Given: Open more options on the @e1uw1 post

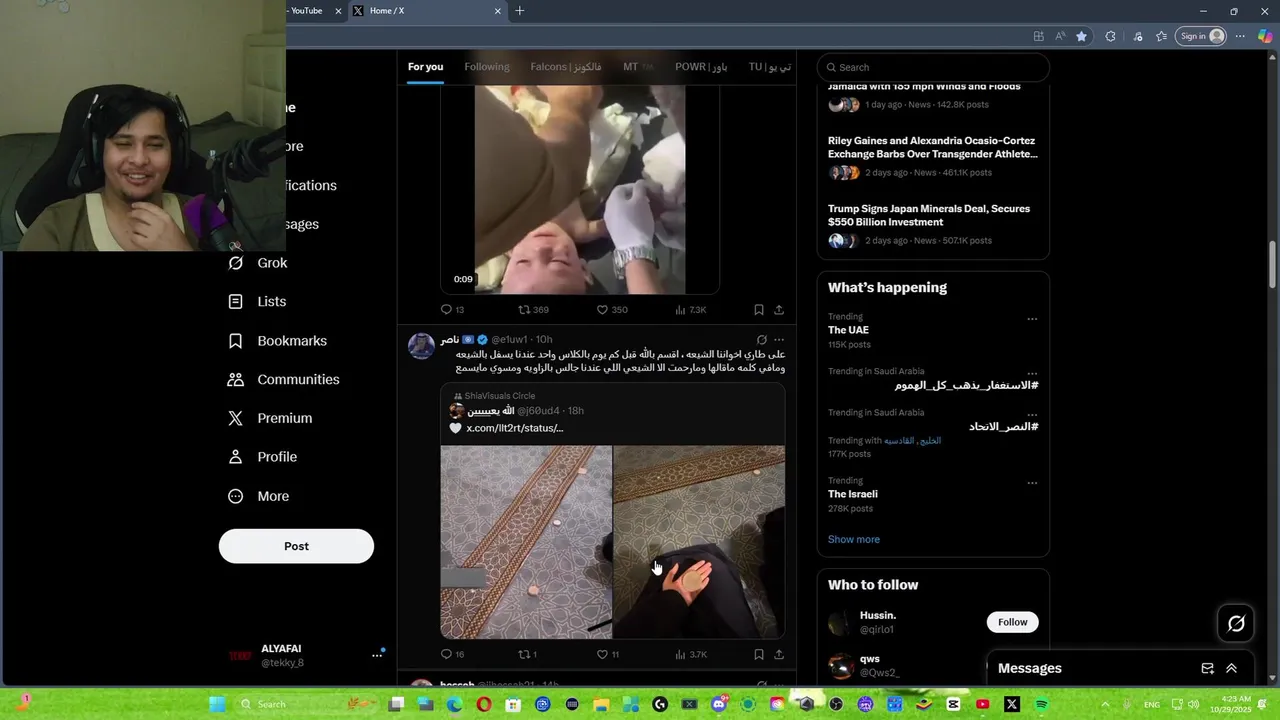Looking at the screenshot, I should [779, 340].
